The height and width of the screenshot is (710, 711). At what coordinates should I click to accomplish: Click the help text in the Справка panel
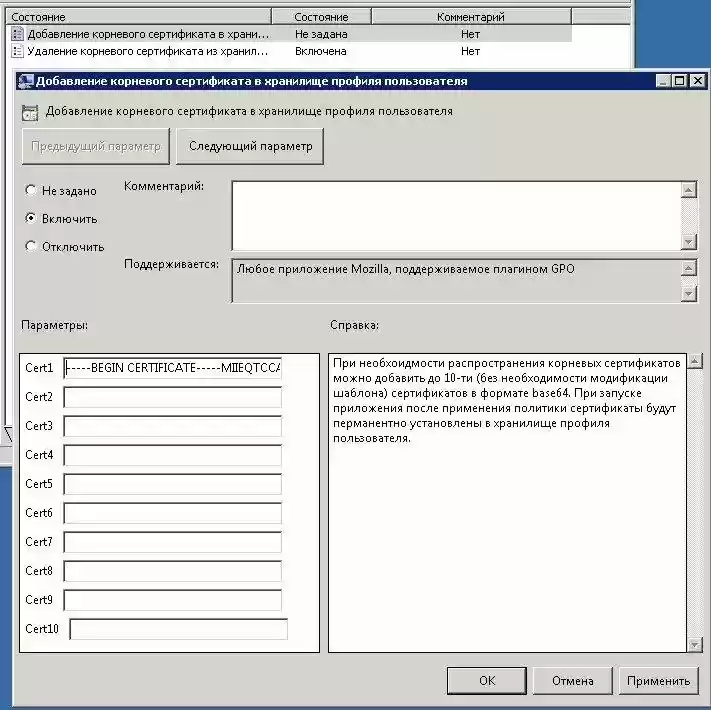[506, 400]
